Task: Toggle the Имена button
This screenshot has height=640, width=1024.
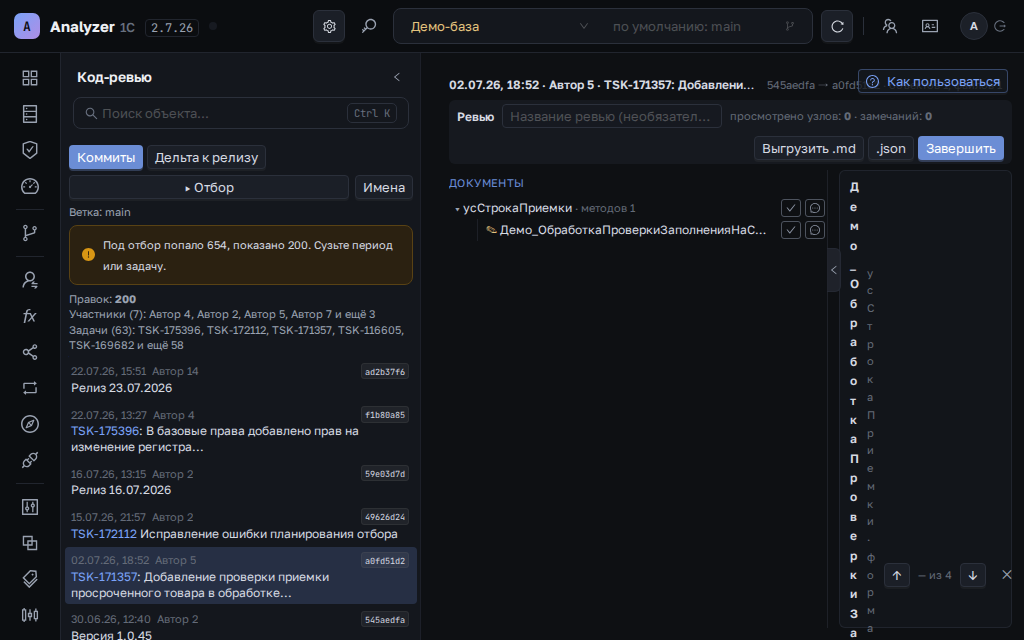Action: coord(384,187)
